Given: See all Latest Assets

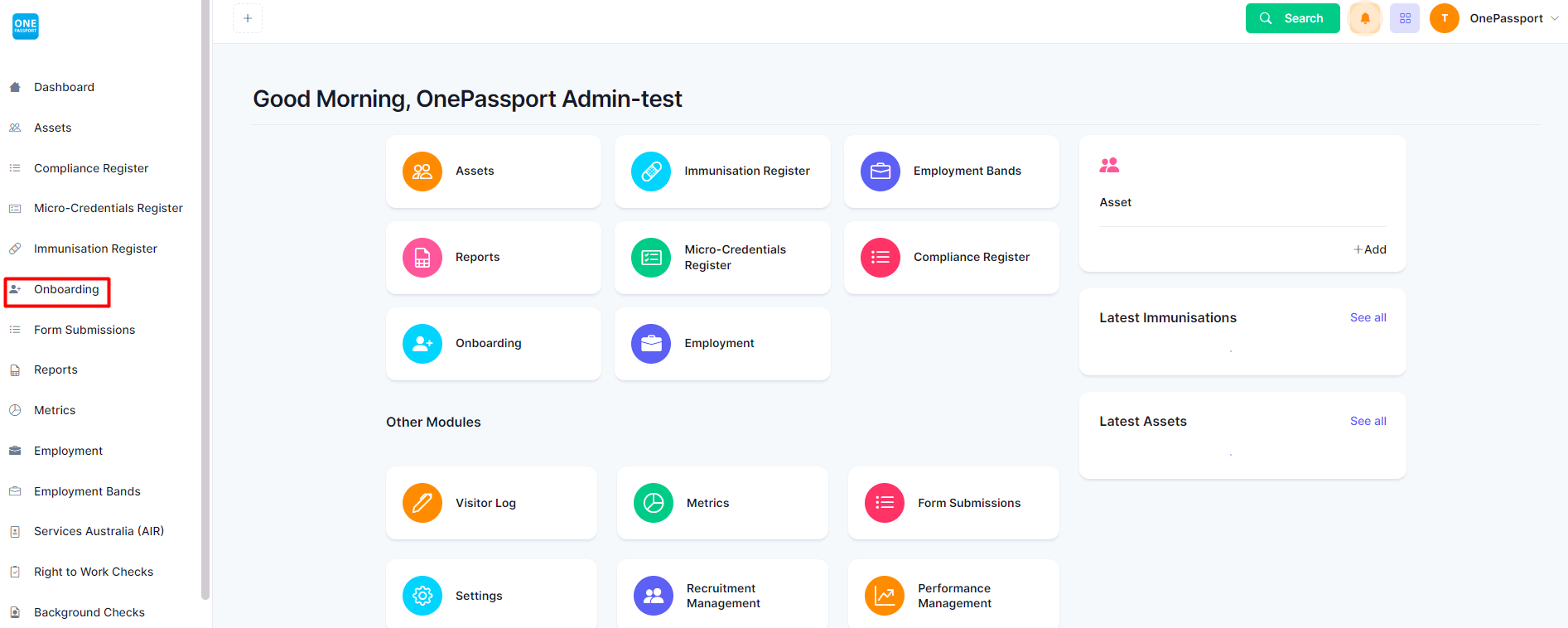Looking at the screenshot, I should pyautogui.click(x=1368, y=421).
